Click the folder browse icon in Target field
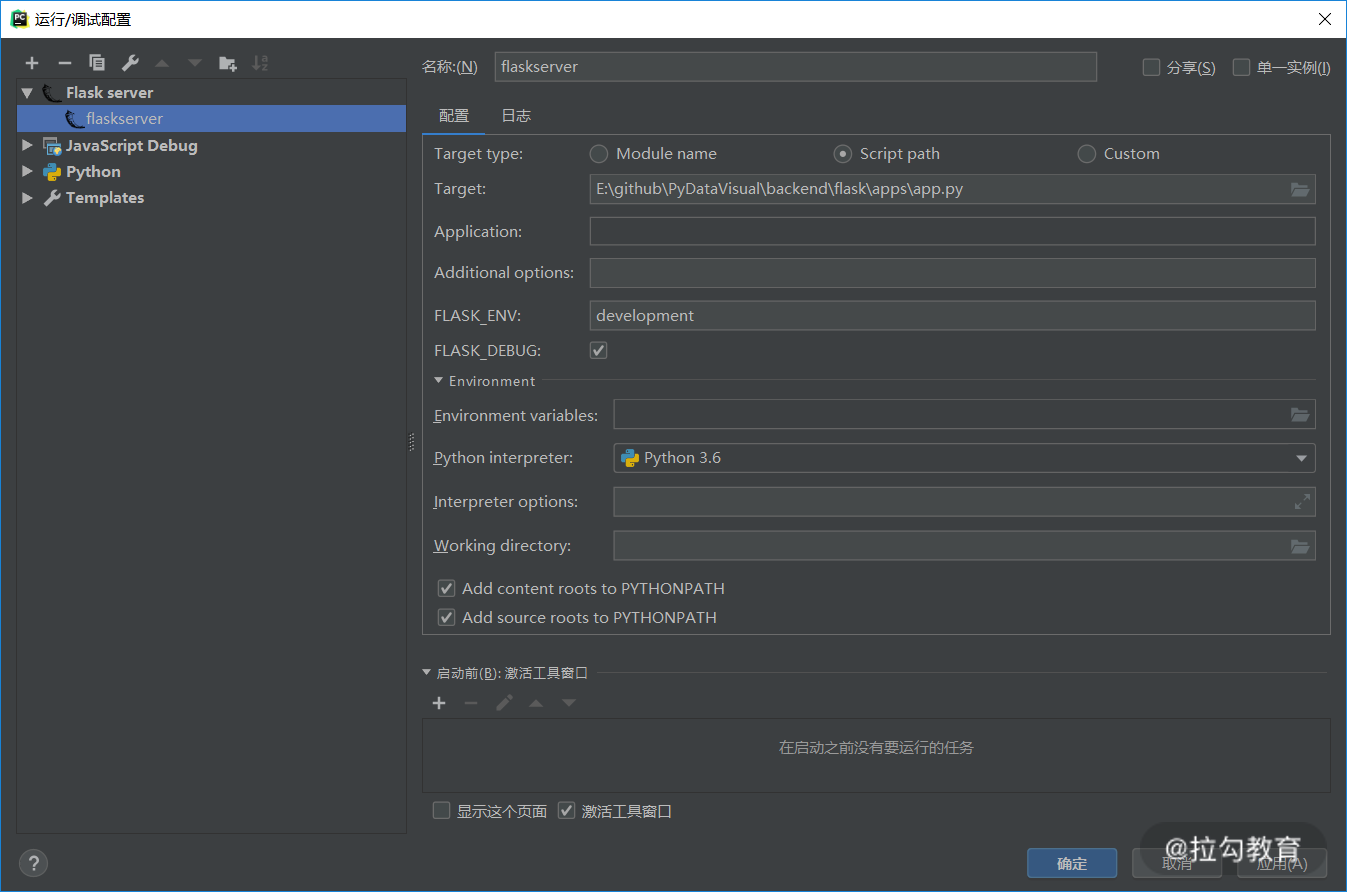 coord(1300,189)
